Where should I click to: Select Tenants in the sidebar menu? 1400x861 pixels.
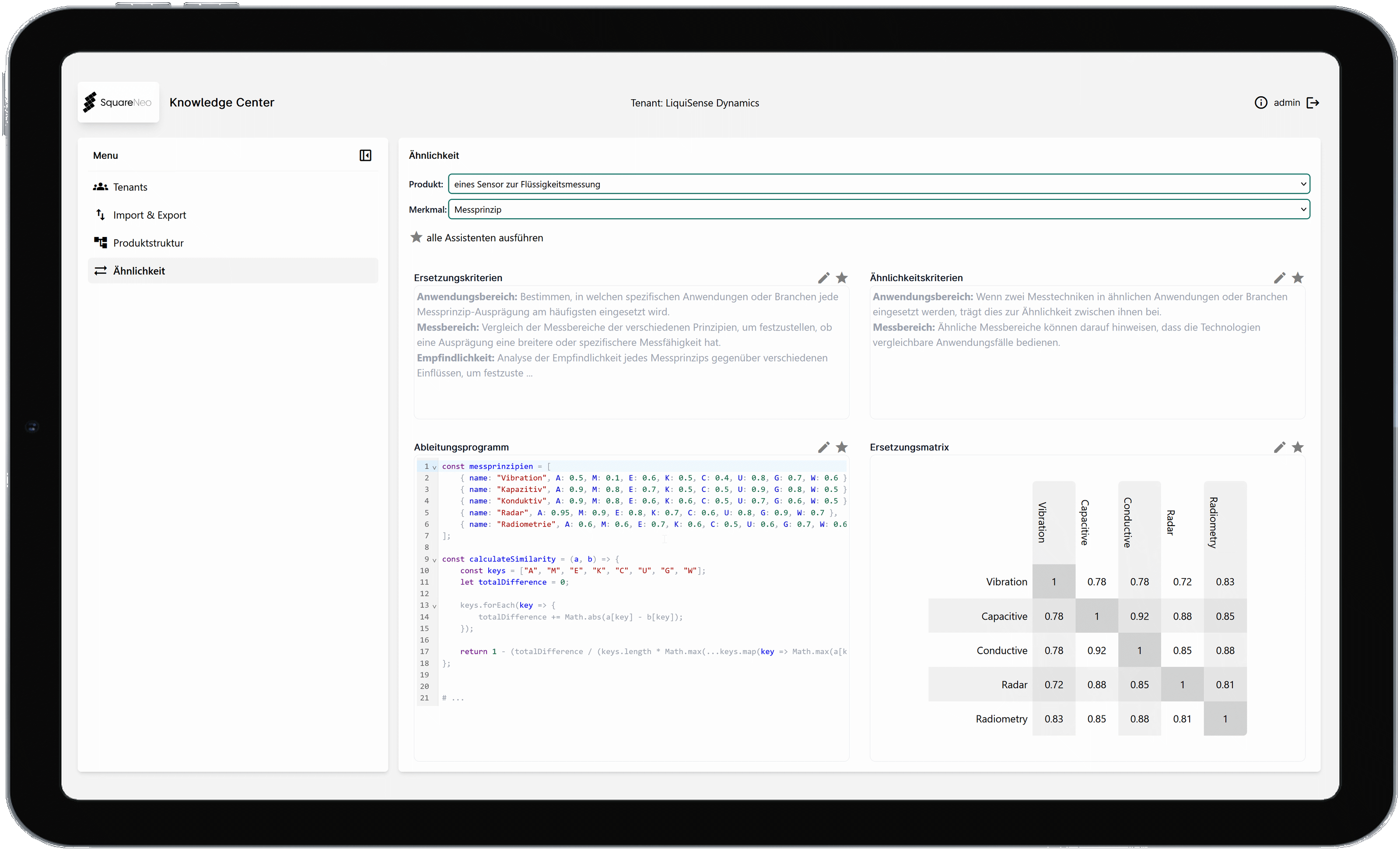130,186
